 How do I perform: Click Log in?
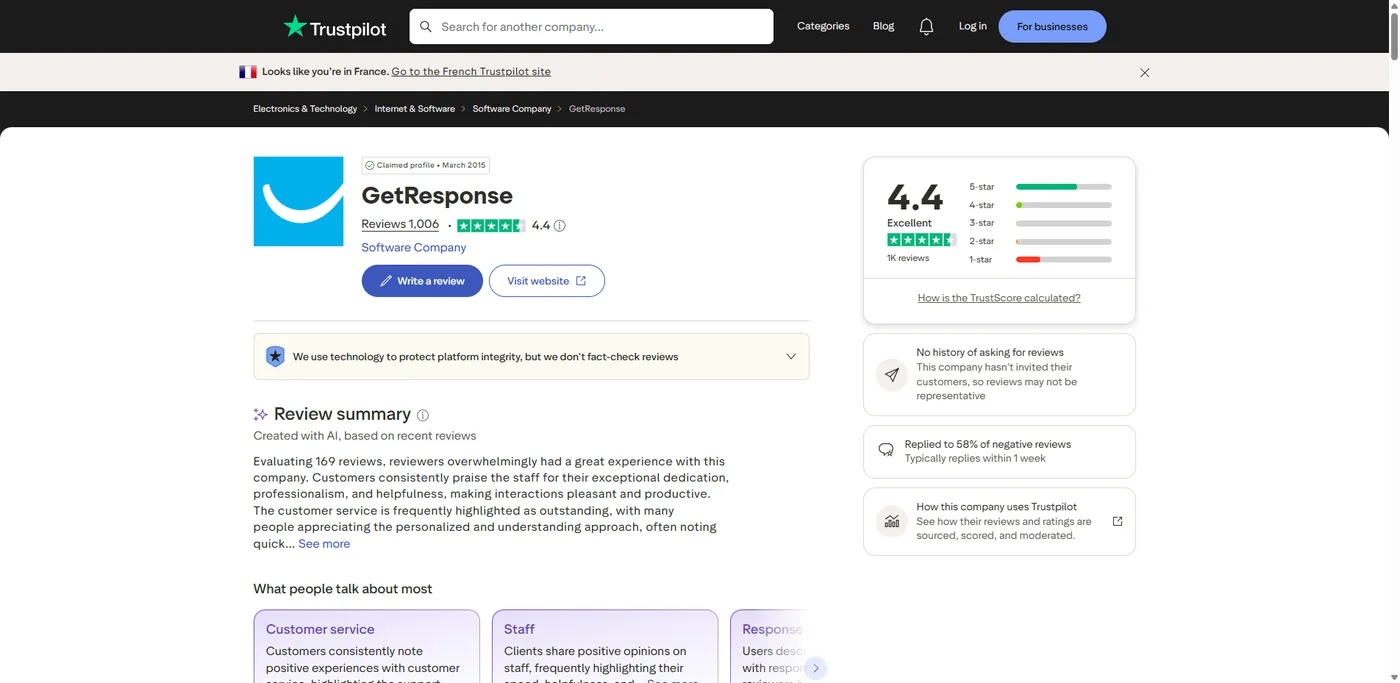coord(972,26)
